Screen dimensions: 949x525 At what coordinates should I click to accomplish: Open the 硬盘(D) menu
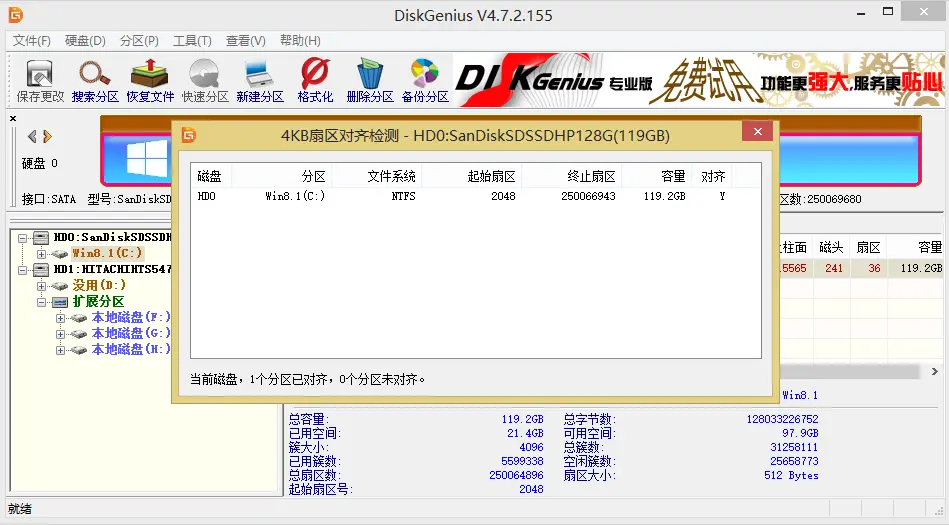coord(85,41)
